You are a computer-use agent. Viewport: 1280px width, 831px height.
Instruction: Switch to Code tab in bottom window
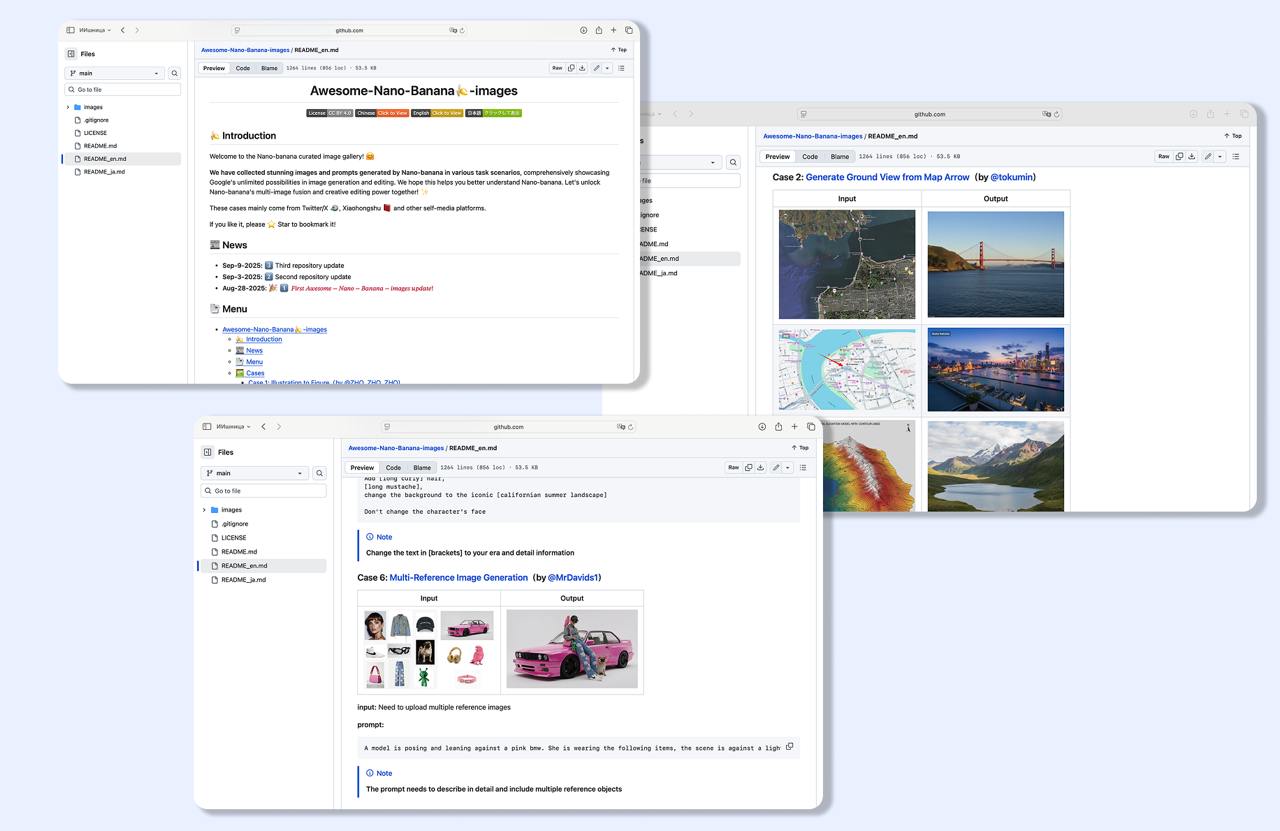tap(394, 467)
